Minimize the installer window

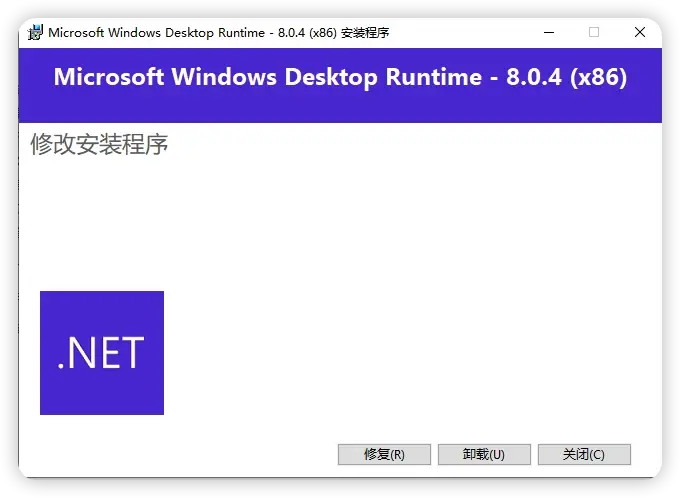[x=549, y=33]
